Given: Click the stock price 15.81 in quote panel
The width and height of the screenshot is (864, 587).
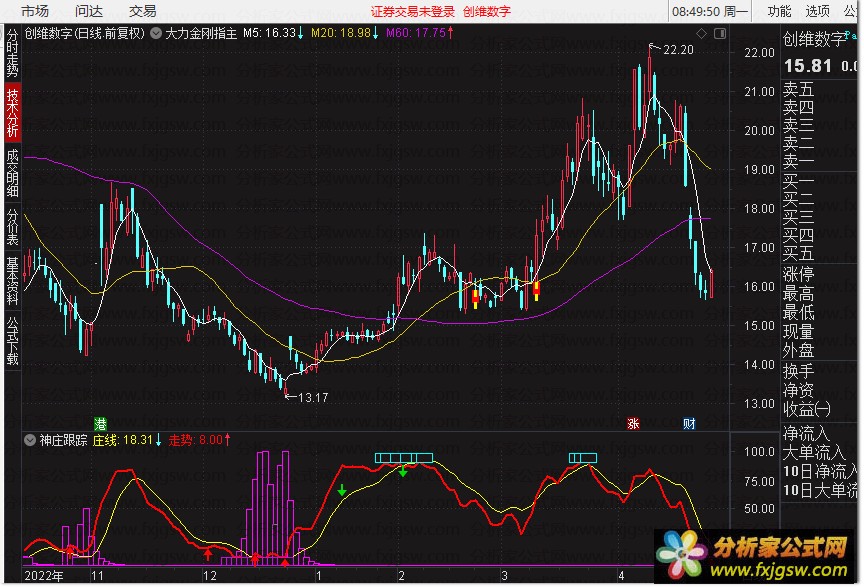Looking at the screenshot, I should click(807, 67).
